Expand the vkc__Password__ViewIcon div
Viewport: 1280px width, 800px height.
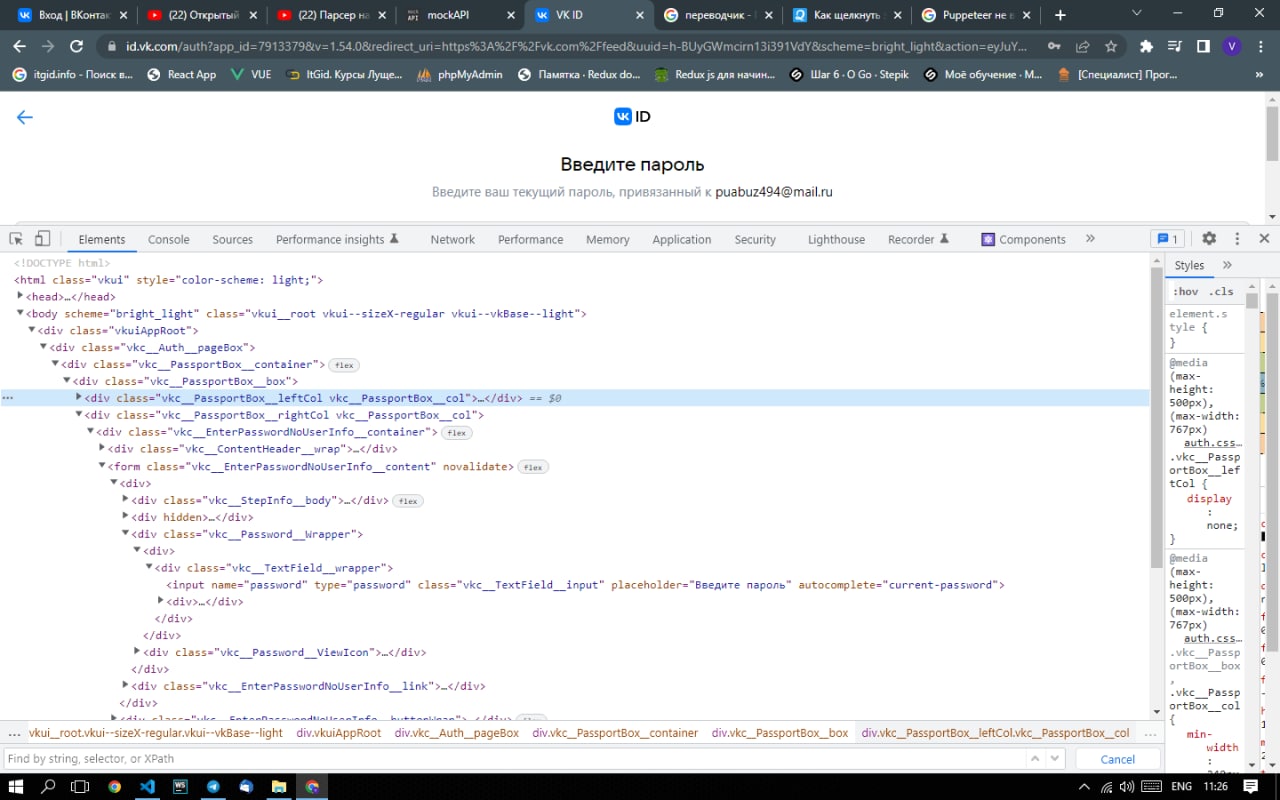[137, 651]
